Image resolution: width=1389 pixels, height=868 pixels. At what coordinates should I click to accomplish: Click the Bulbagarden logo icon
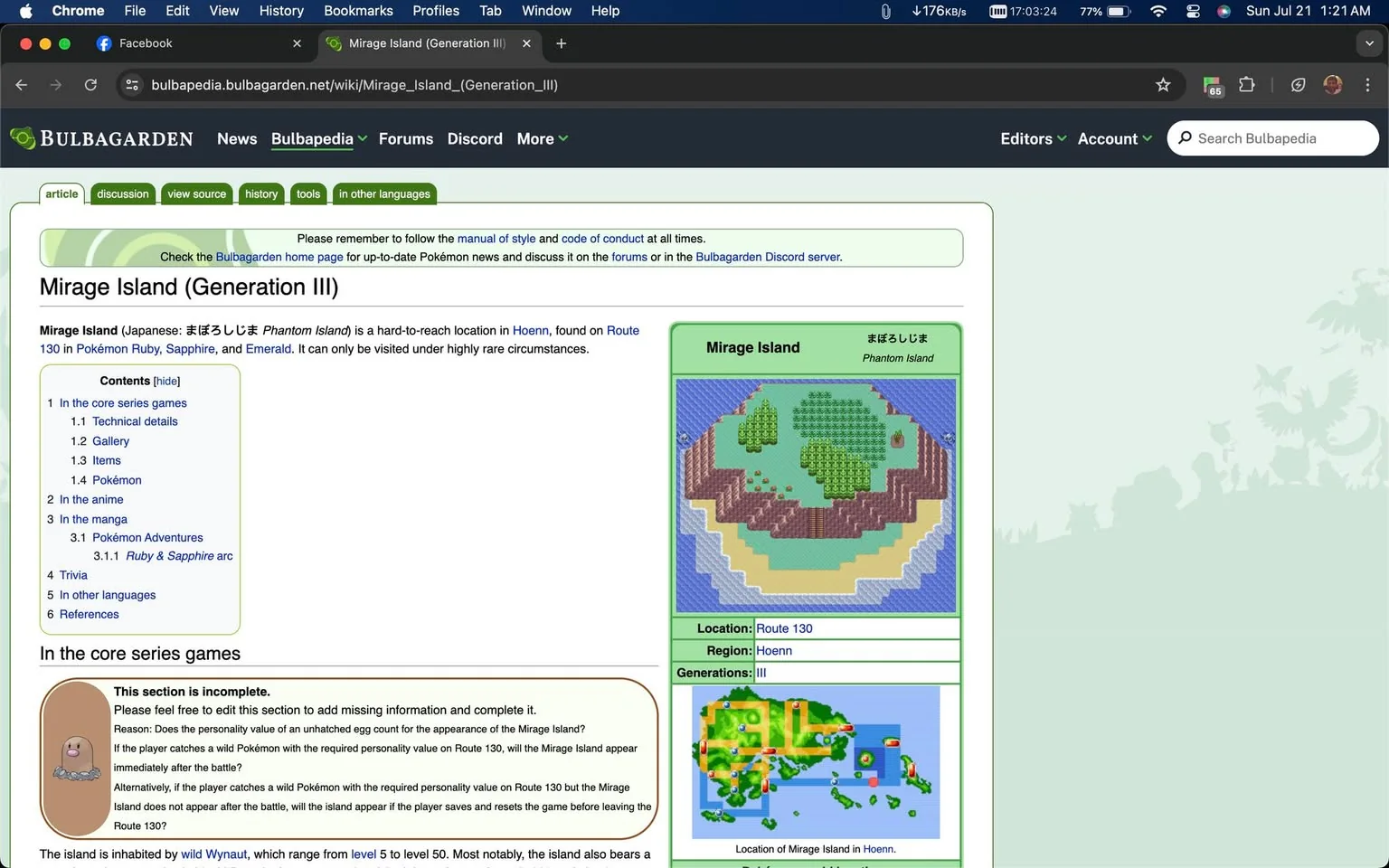(23, 138)
